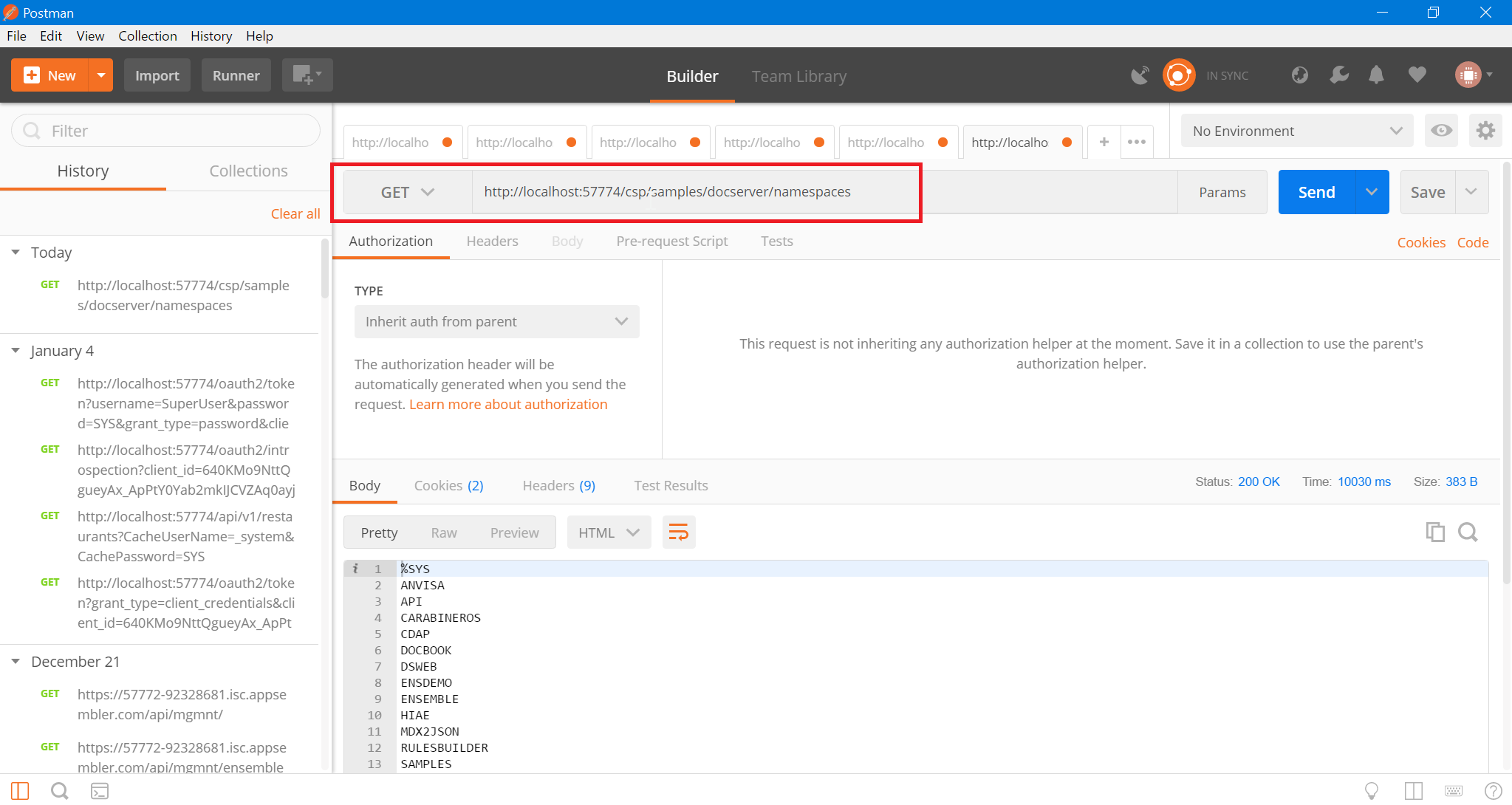Open the GET method dropdown
The image size is (1512, 805).
click(x=407, y=192)
